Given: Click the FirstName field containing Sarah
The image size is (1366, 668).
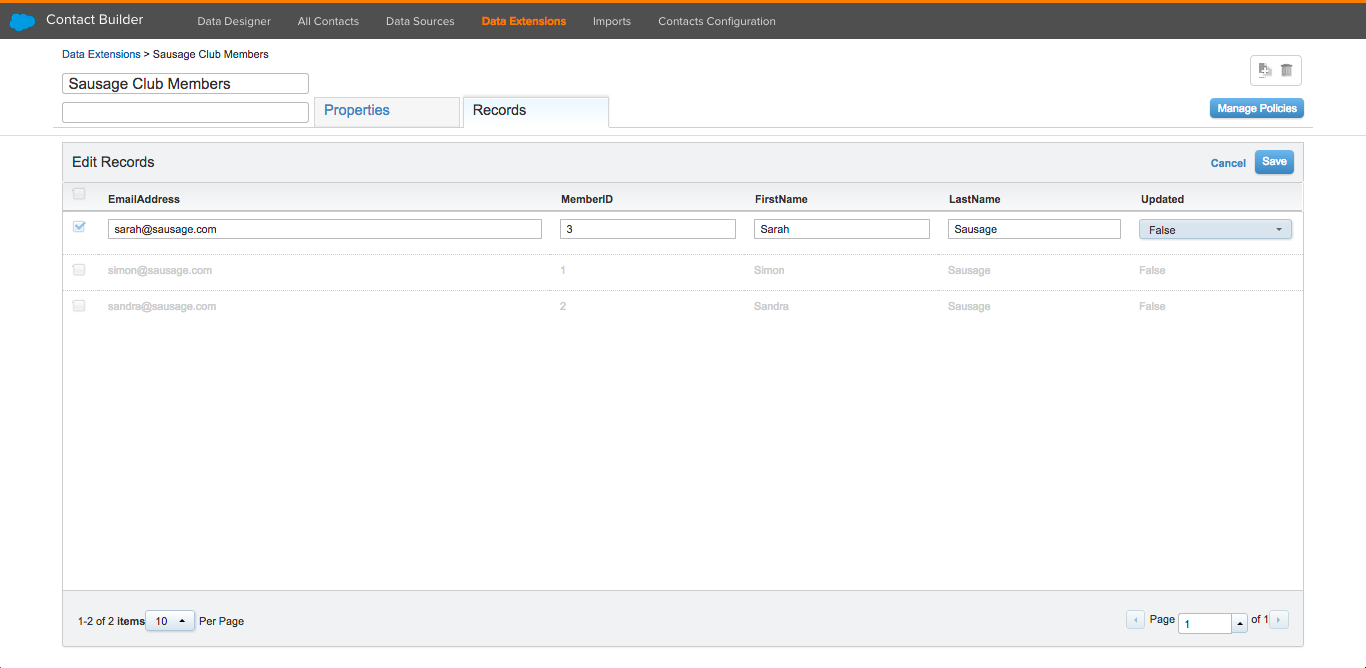Looking at the screenshot, I should 842,229.
